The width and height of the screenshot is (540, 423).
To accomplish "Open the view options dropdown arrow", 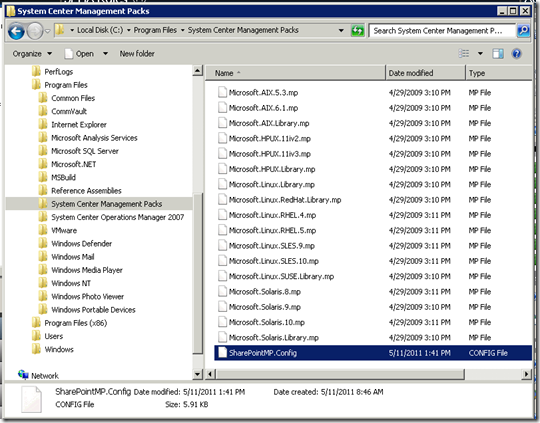I will tap(480, 54).
